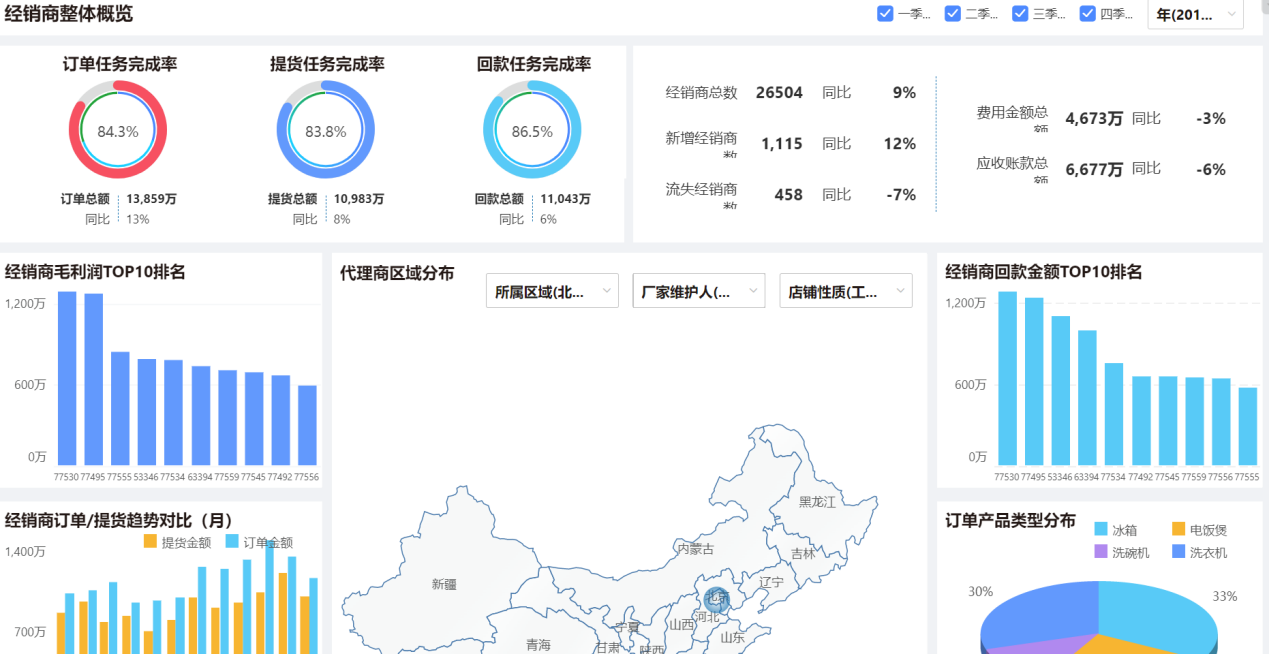The image size is (1269, 654).
Task: Toggle the 四季 quarter checkbox
Action: (x=1088, y=13)
